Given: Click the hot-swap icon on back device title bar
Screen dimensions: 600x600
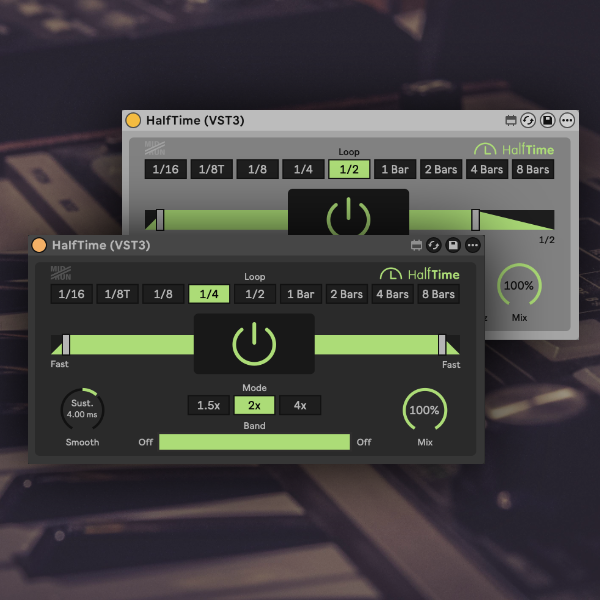Looking at the screenshot, I should (529, 120).
